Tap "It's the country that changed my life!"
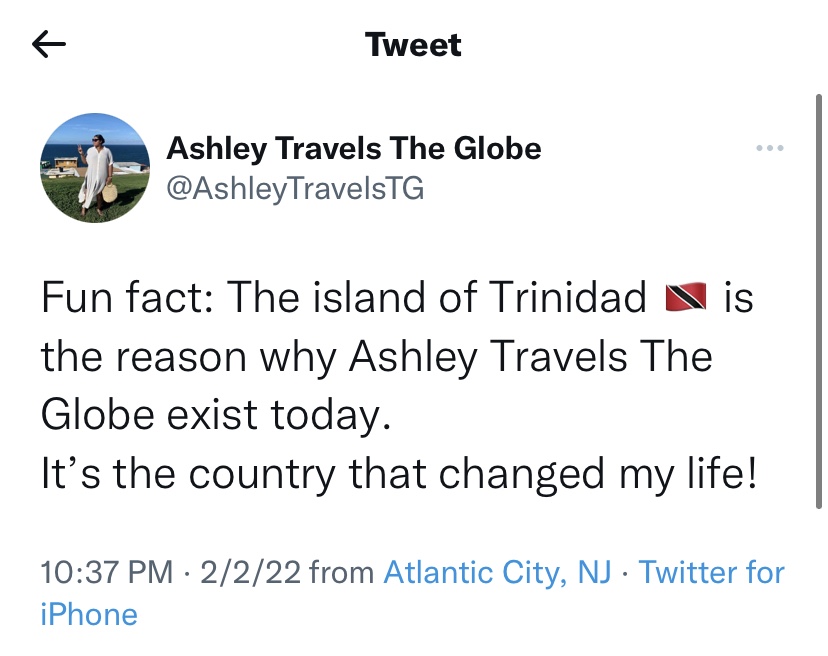Image resolution: width=828 pixels, height=656 pixels. point(399,472)
